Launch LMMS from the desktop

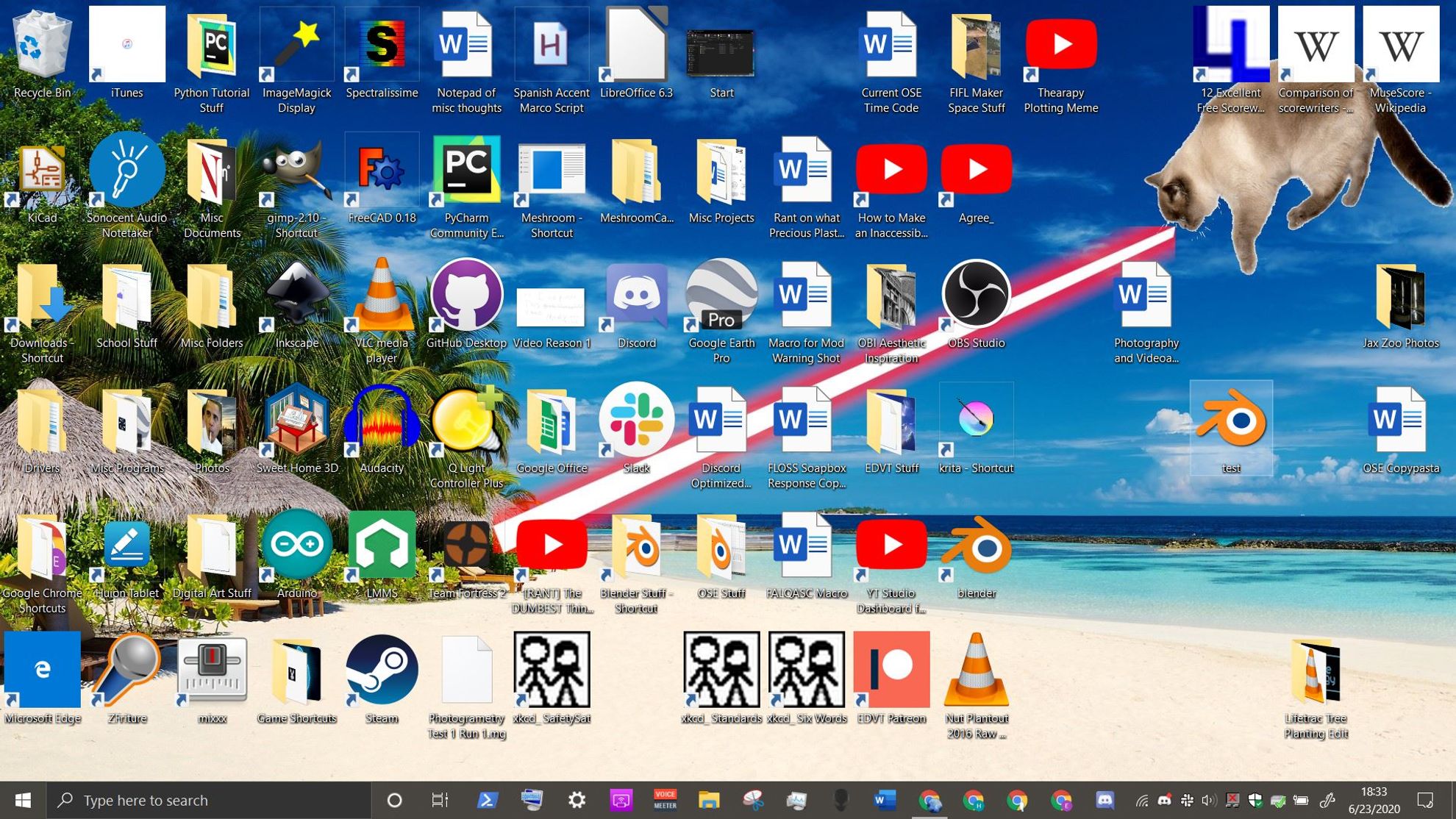(x=382, y=546)
